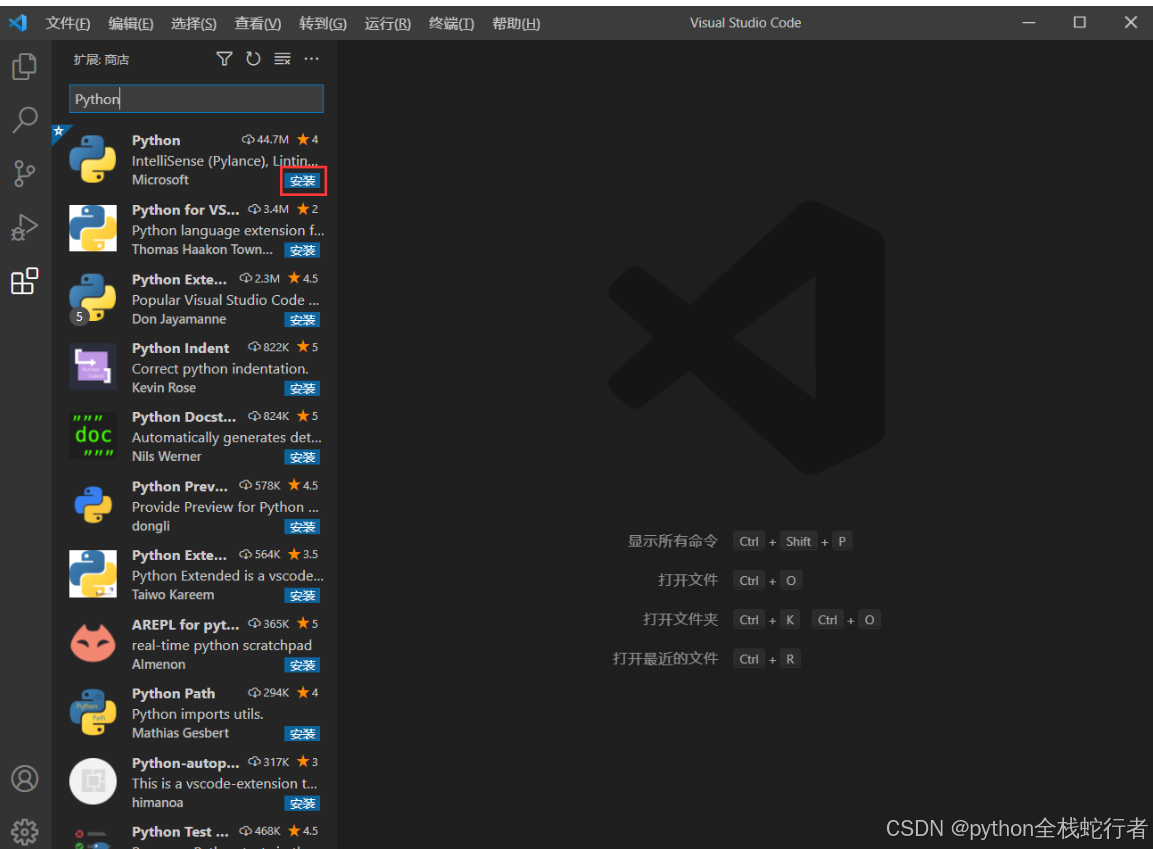The image size is (1153, 849).
Task: Click the 打开最近的文件 shortcut label
Action: (665, 658)
